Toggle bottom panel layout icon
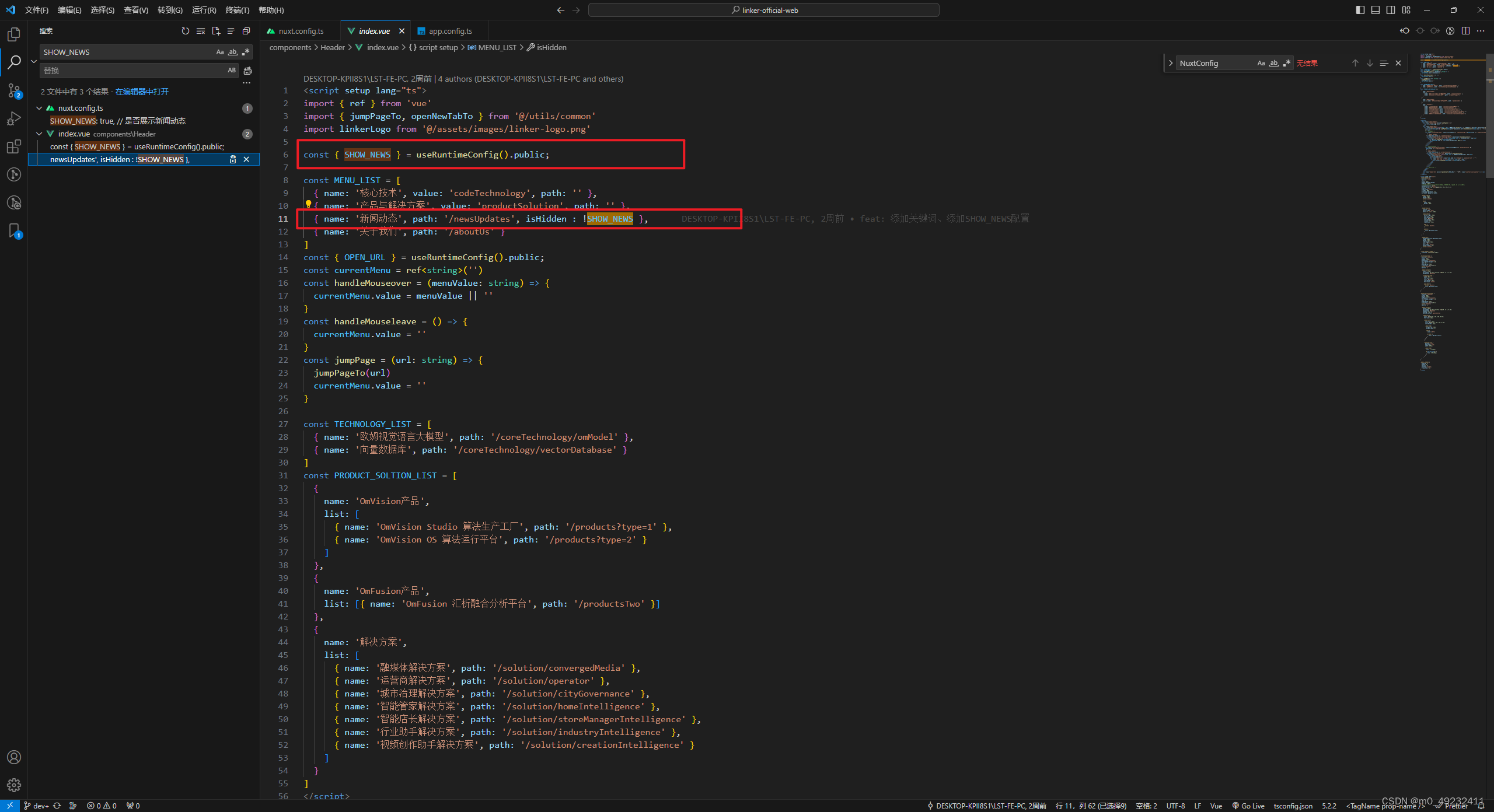This screenshot has width=1494, height=812. tap(1376, 10)
